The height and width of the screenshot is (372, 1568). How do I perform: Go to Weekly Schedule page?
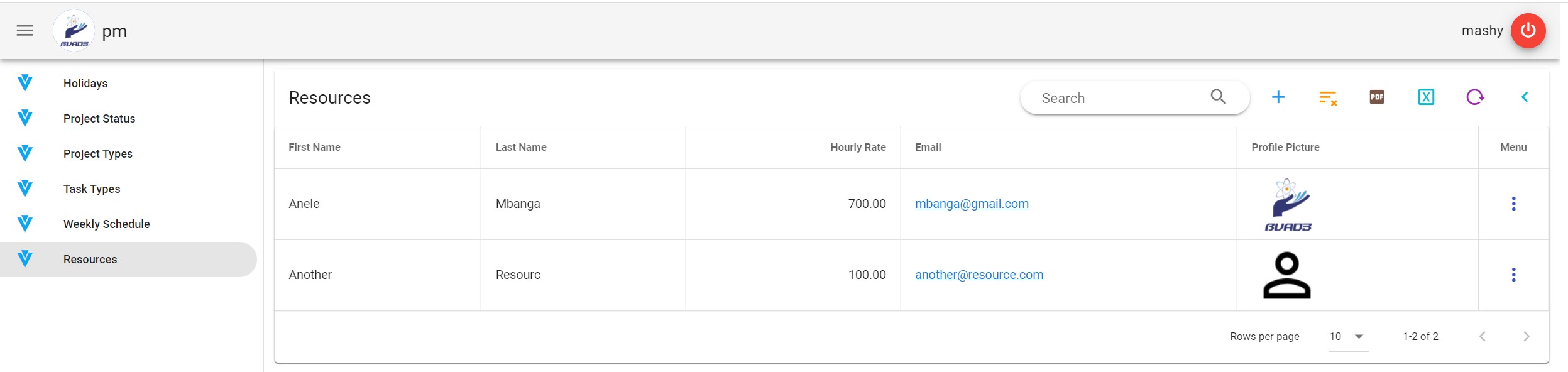pyautogui.click(x=107, y=224)
